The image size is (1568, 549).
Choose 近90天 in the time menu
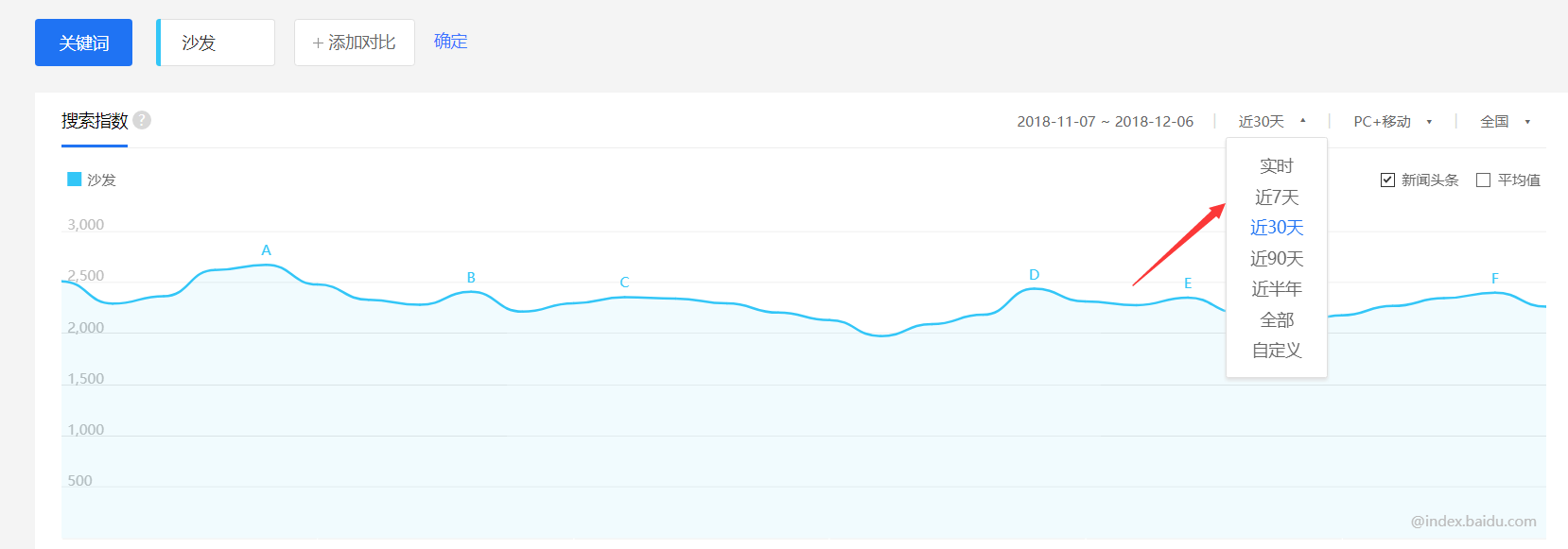[x=1277, y=259]
